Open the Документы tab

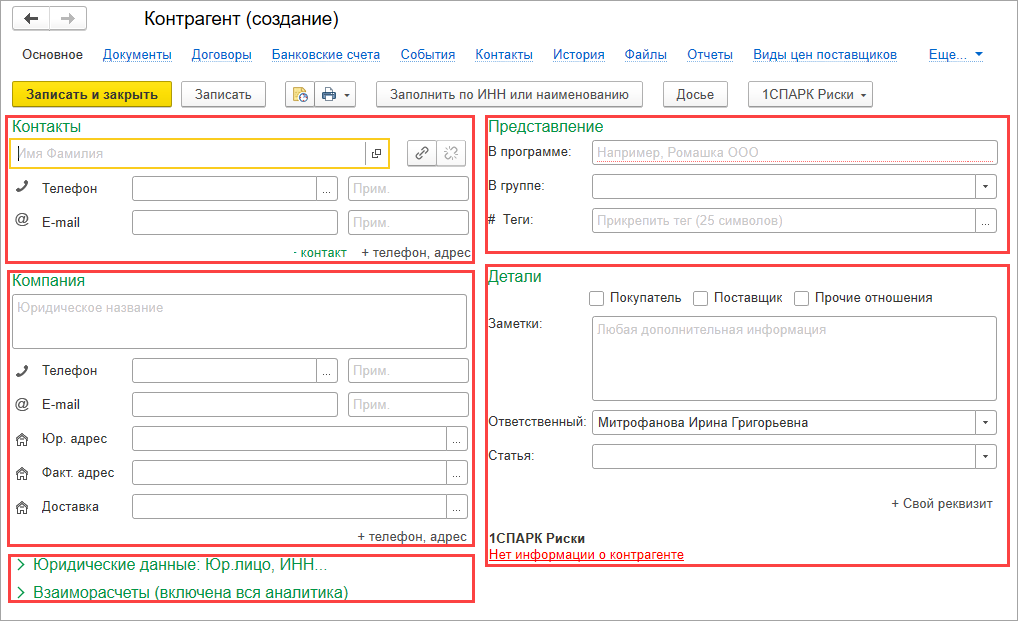click(x=137, y=55)
